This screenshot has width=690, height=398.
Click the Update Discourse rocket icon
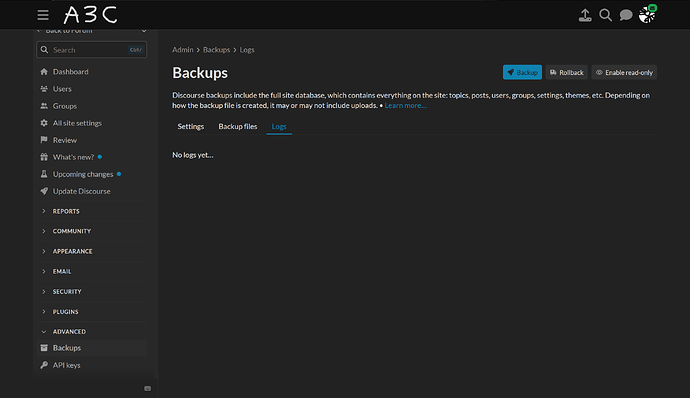pyautogui.click(x=44, y=191)
